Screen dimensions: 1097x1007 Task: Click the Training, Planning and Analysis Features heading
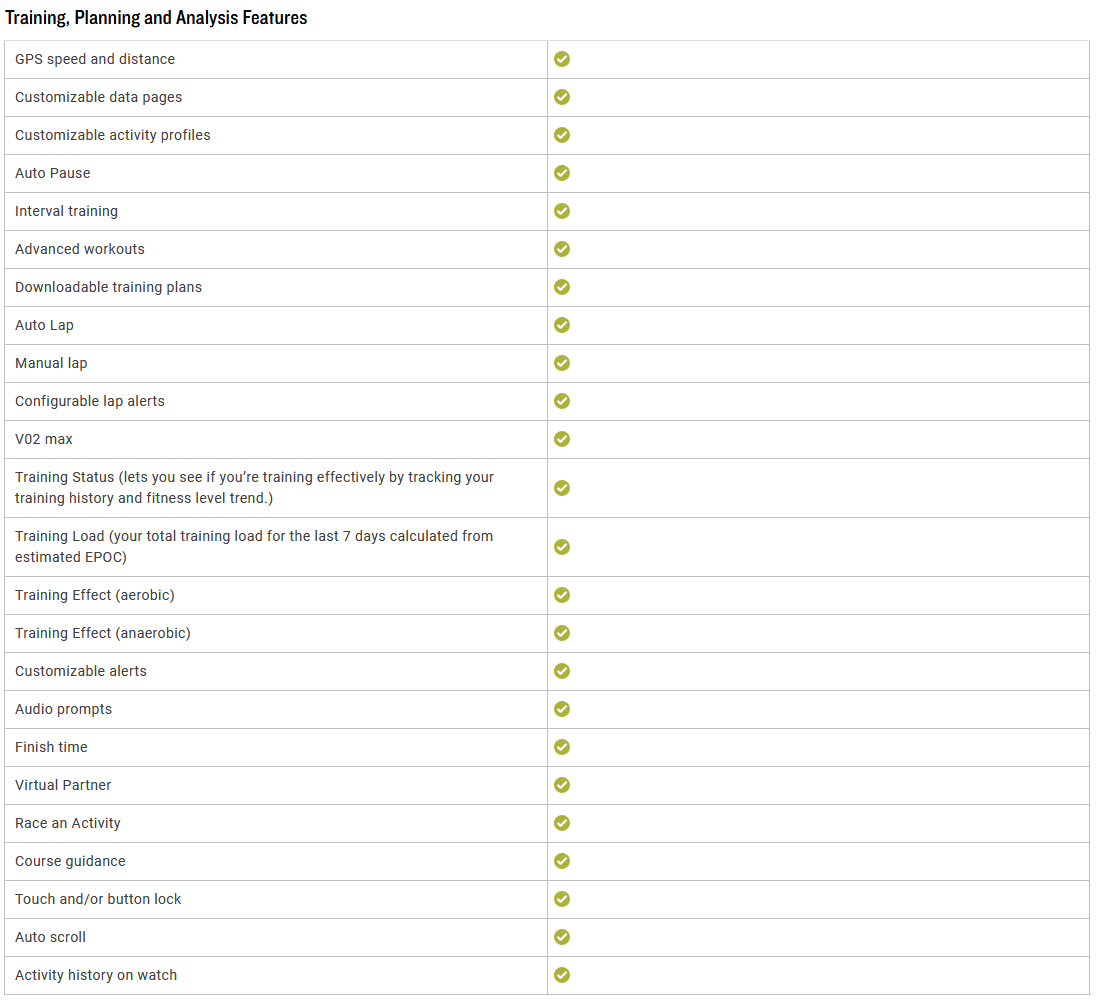(x=156, y=17)
